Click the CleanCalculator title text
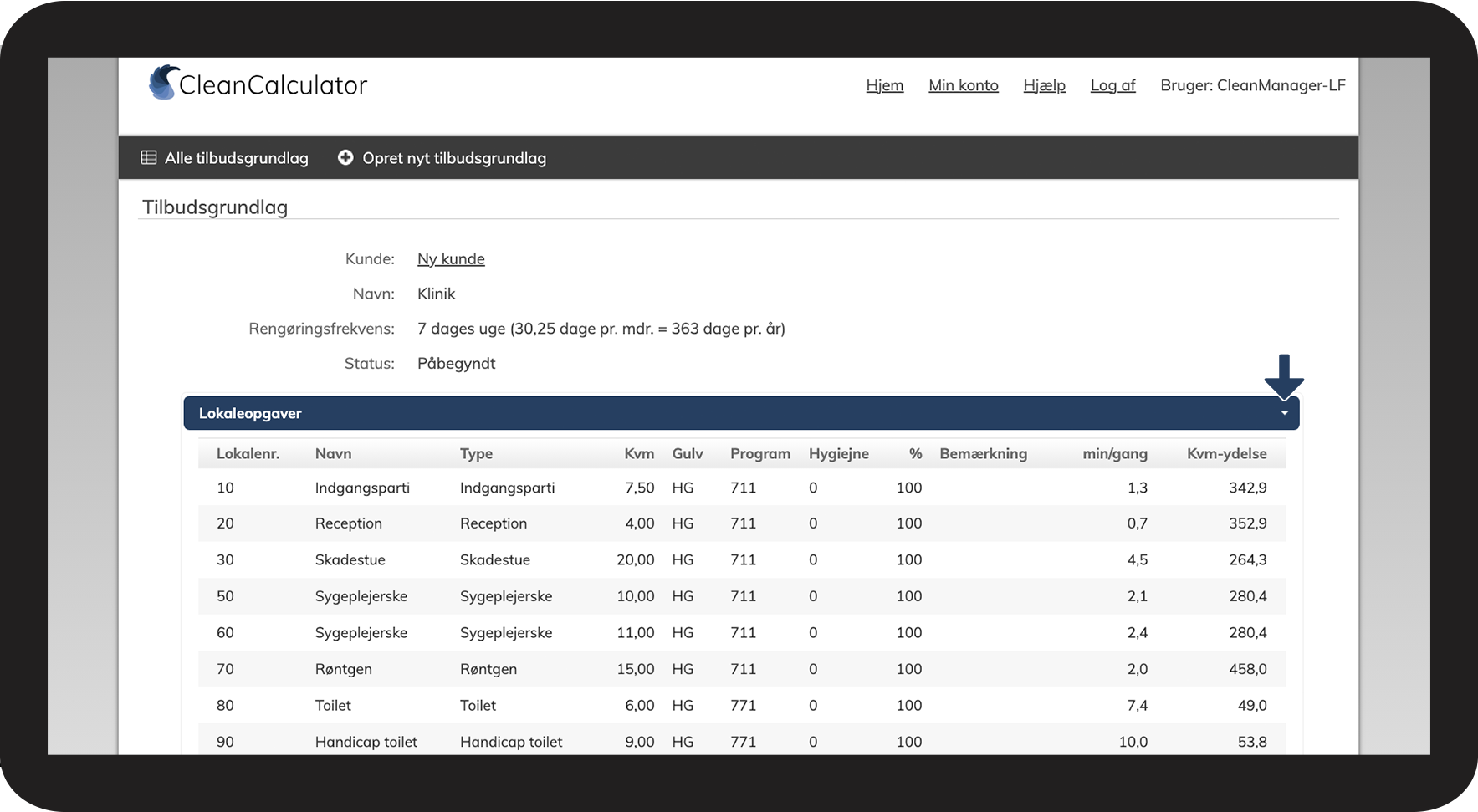The height and width of the screenshot is (812, 1478). [x=274, y=85]
